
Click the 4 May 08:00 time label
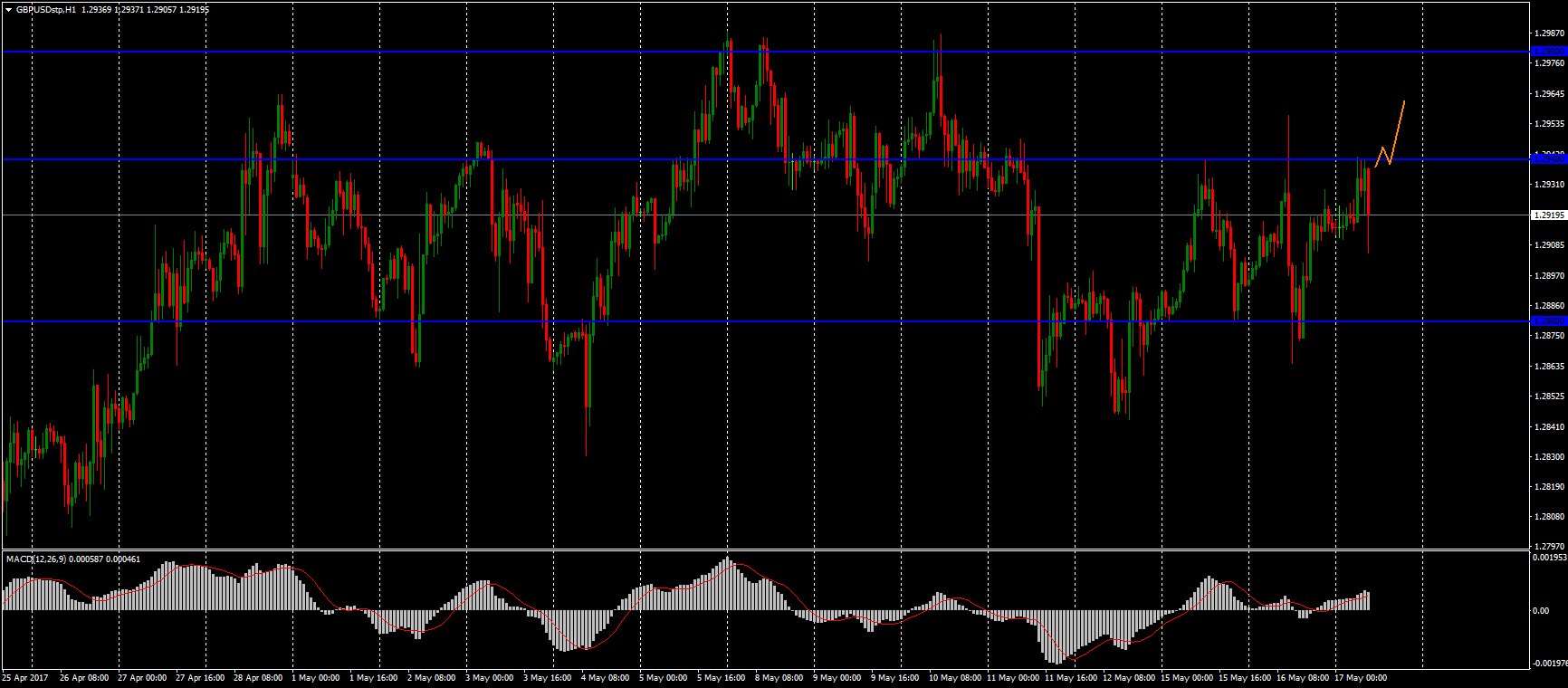point(606,678)
